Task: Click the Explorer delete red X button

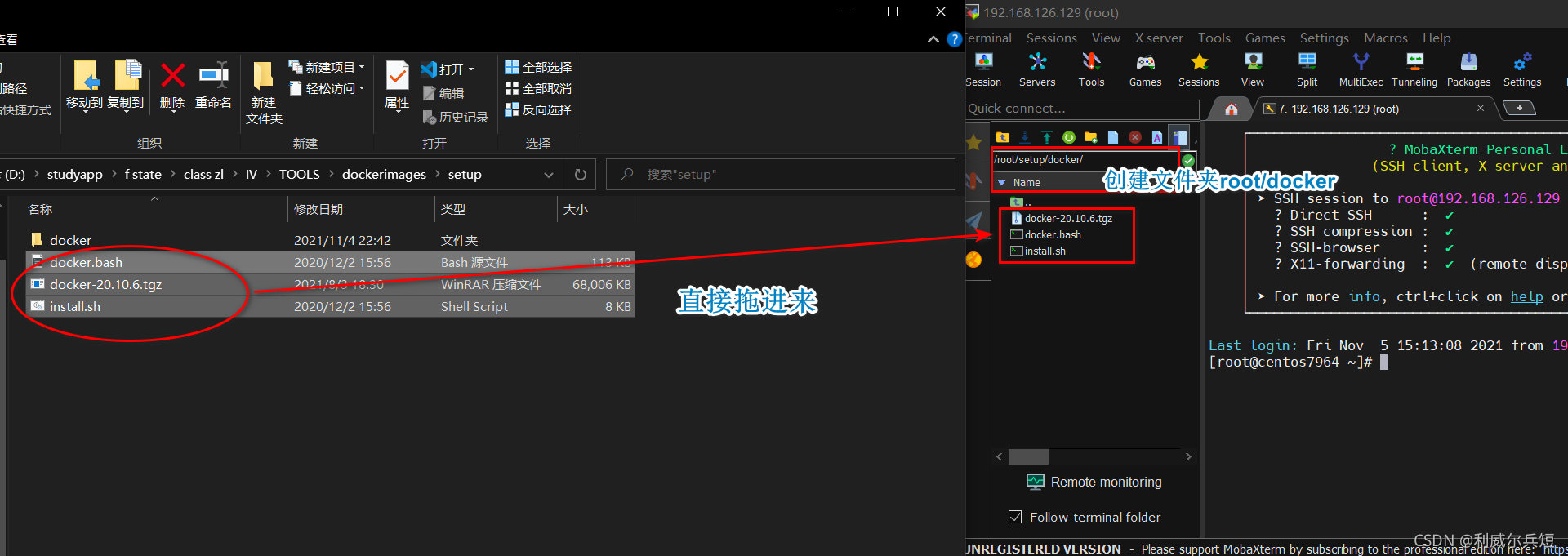Action: (x=172, y=75)
